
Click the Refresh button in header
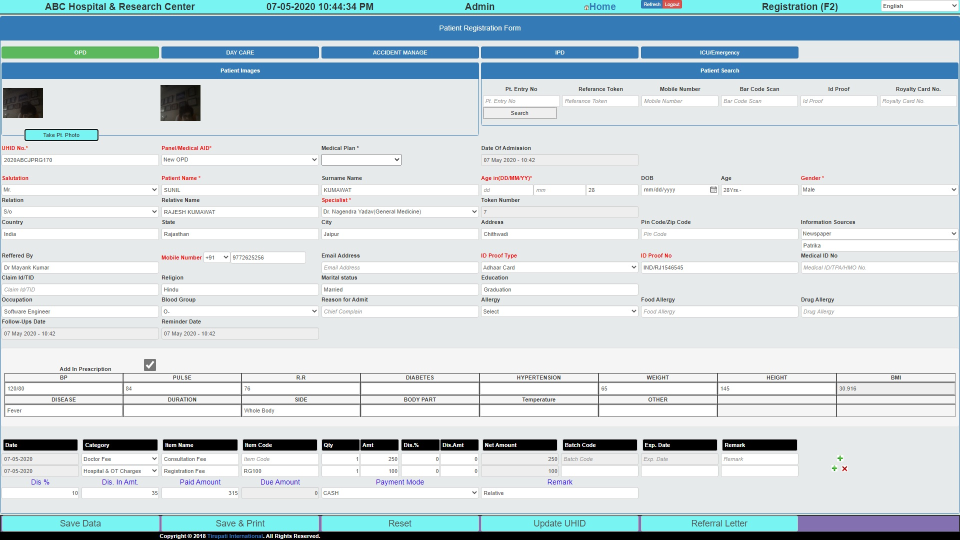pyautogui.click(x=651, y=4)
